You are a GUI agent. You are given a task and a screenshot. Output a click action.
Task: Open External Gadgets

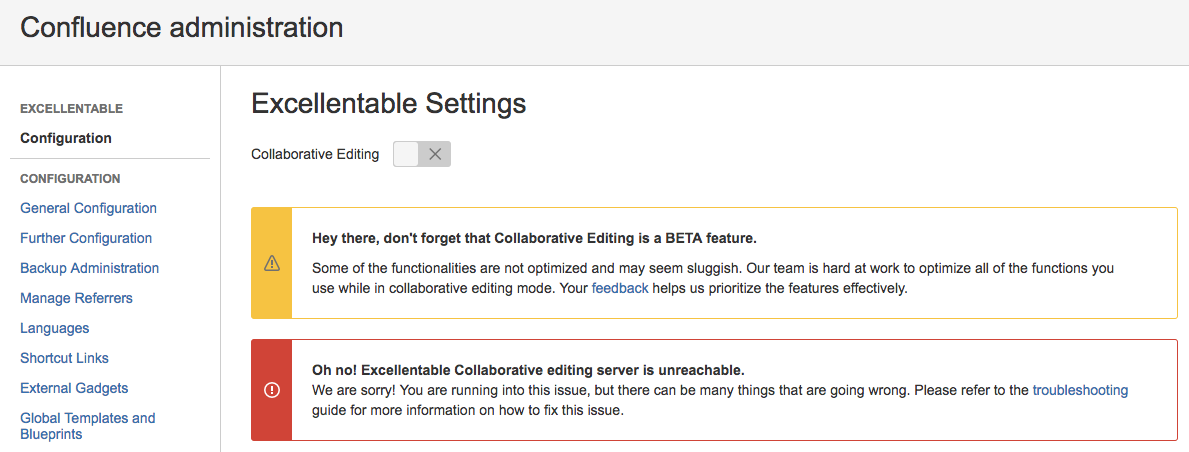pos(74,388)
